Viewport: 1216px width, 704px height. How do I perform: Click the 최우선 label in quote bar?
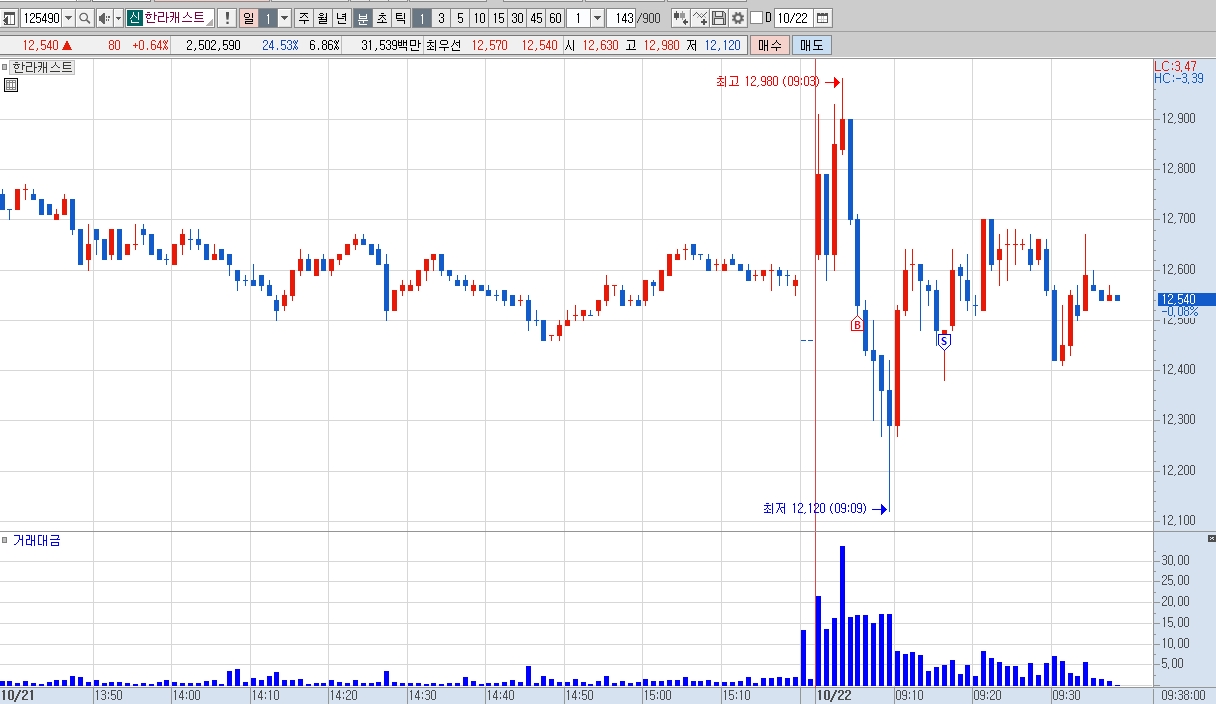click(x=445, y=45)
